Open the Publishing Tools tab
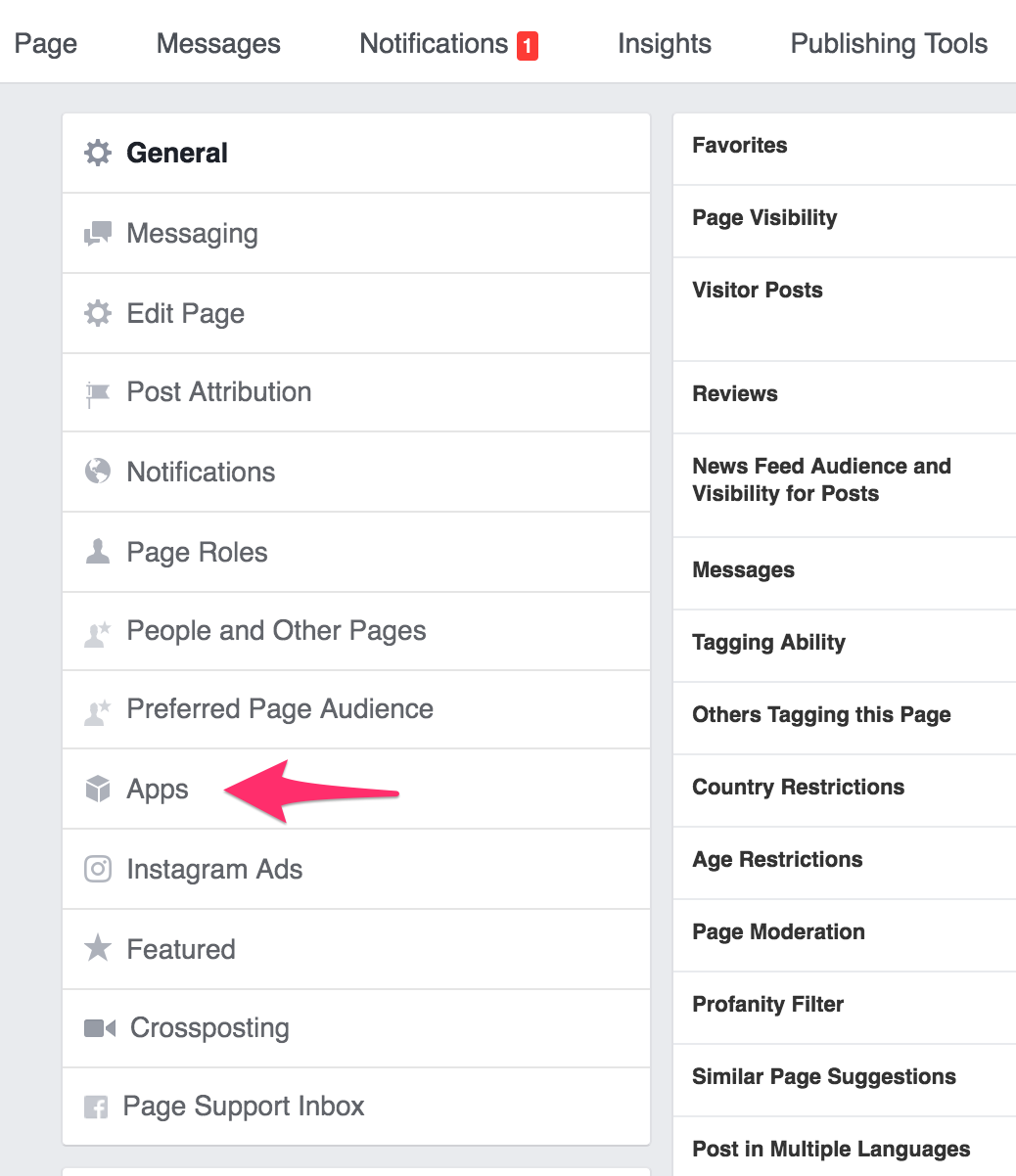 click(x=888, y=43)
